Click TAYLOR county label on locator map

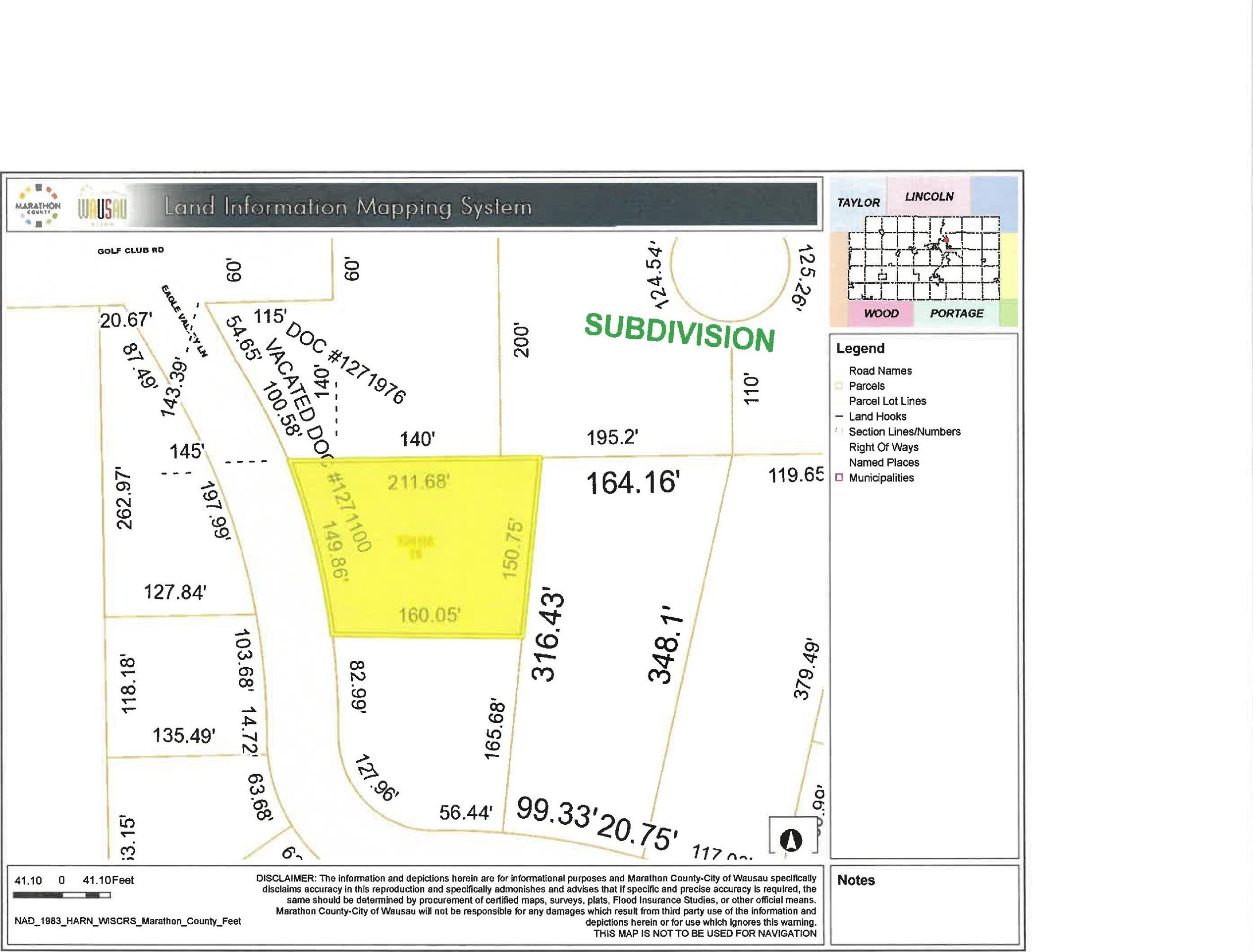pyautogui.click(x=859, y=202)
